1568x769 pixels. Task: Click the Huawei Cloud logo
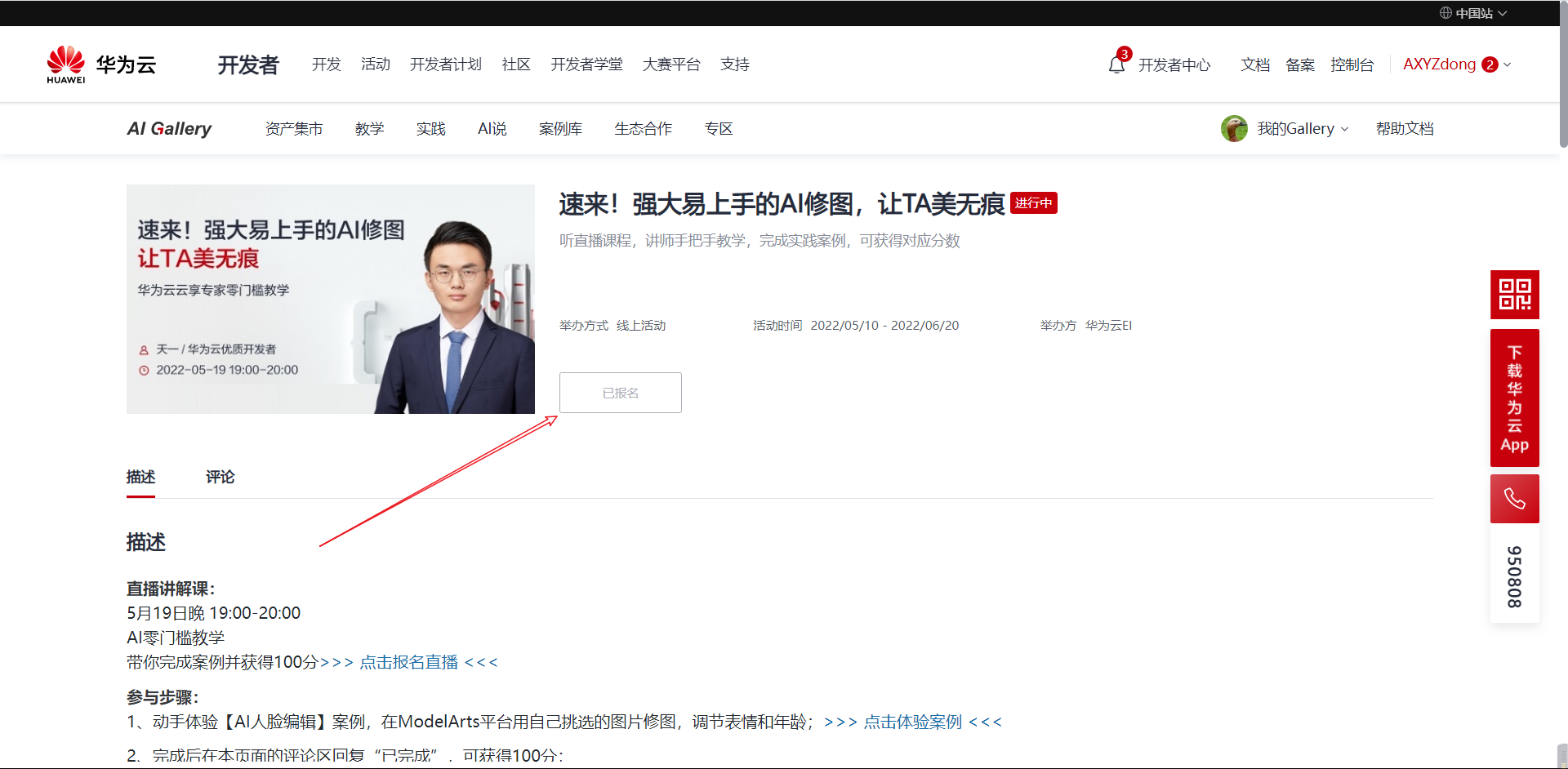pyautogui.click(x=101, y=64)
